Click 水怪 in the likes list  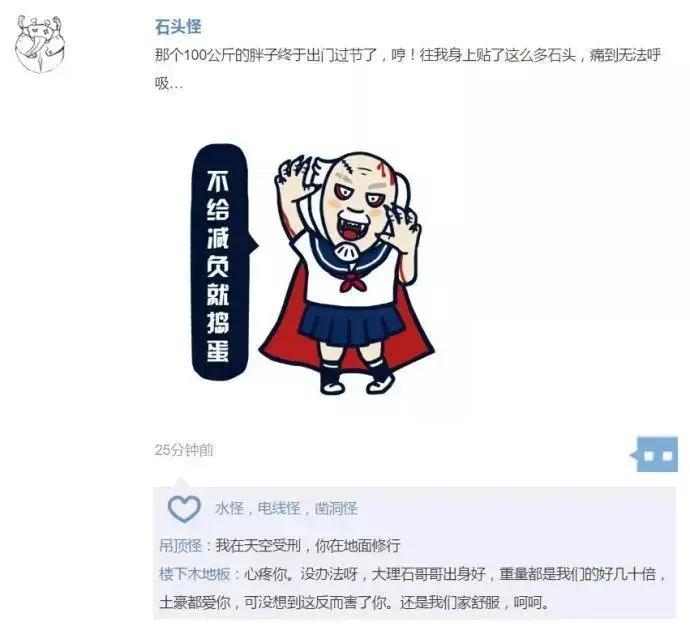click(229, 509)
